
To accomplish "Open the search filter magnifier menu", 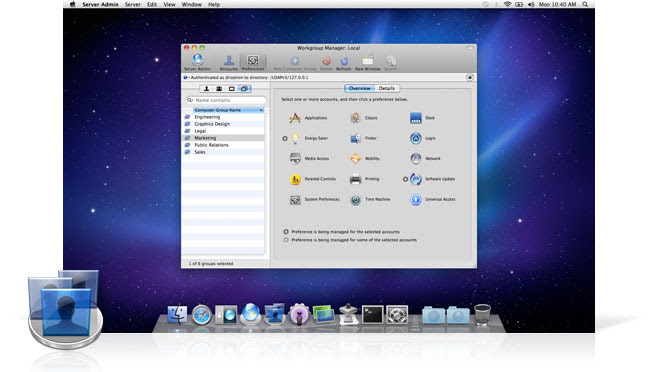I will (x=190, y=100).
